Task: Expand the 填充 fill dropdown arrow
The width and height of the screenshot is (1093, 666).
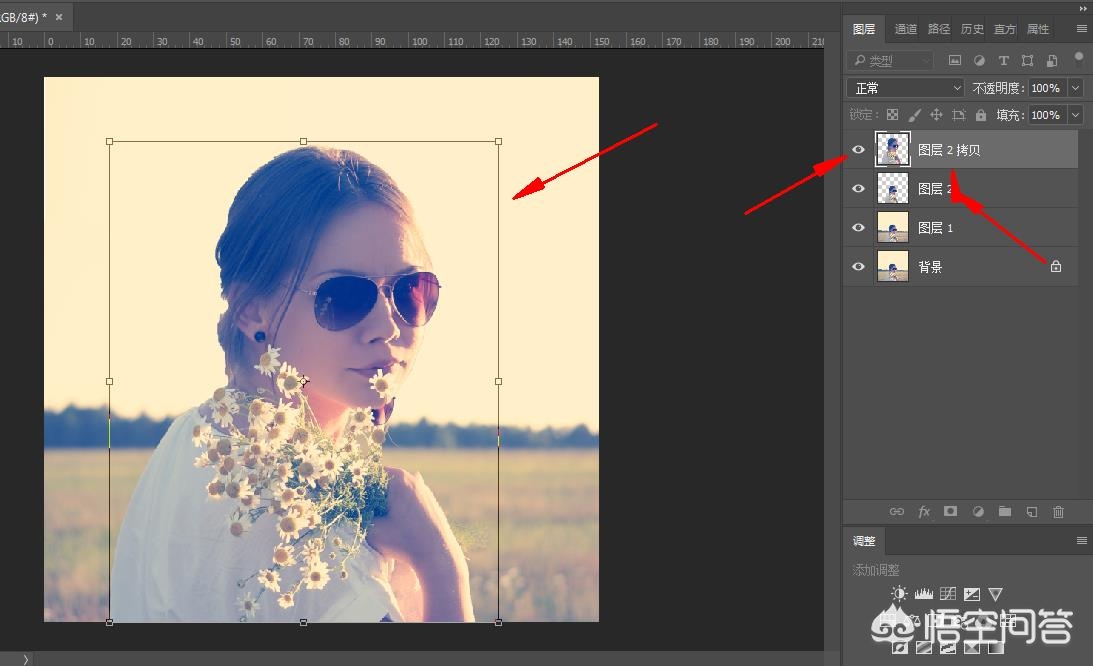Action: click(1076, 115)
